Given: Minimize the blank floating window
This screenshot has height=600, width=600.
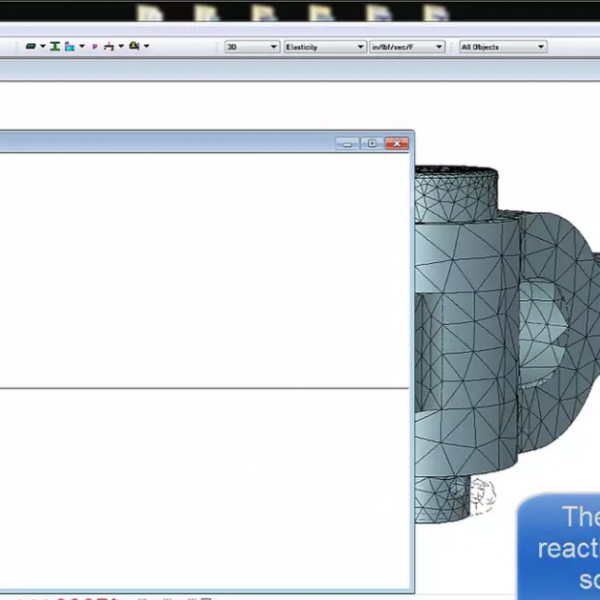Looking at the screenshot, I should tap(347, 143).
